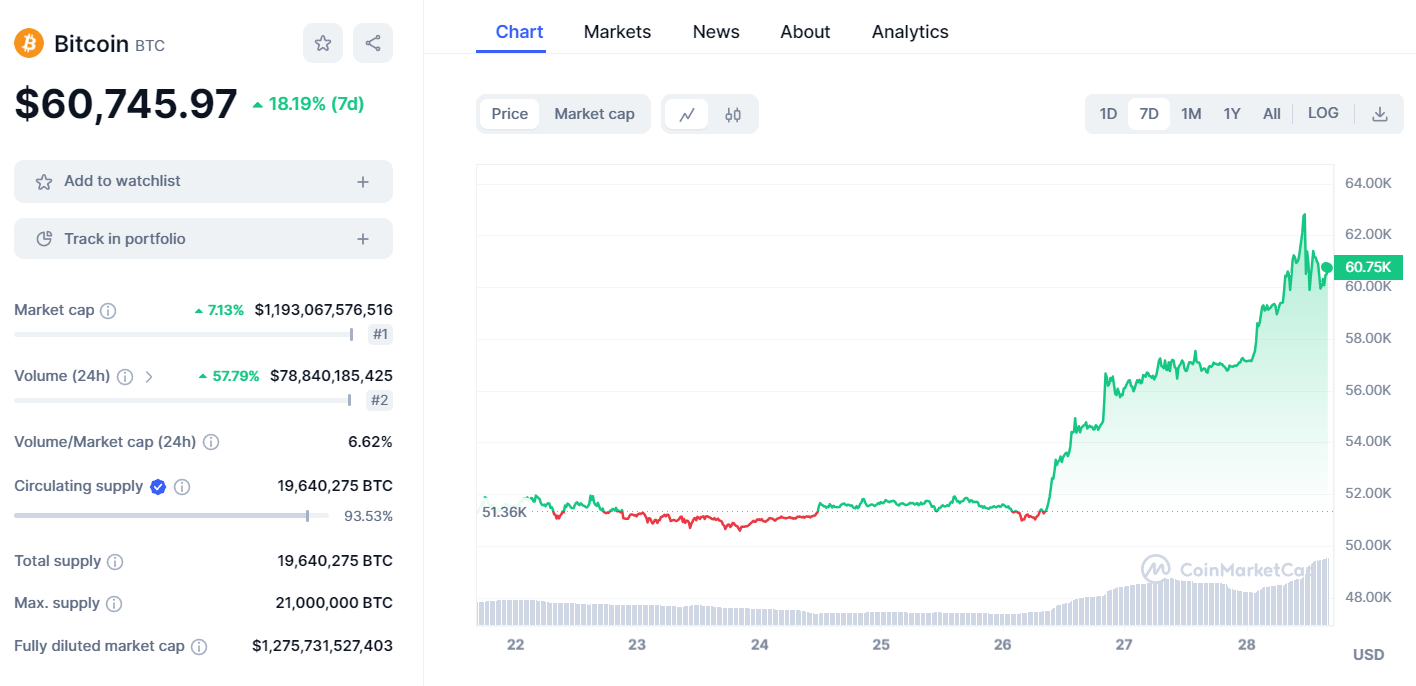
Task: Switch to line chart view icon
Action: click(687, 114)
